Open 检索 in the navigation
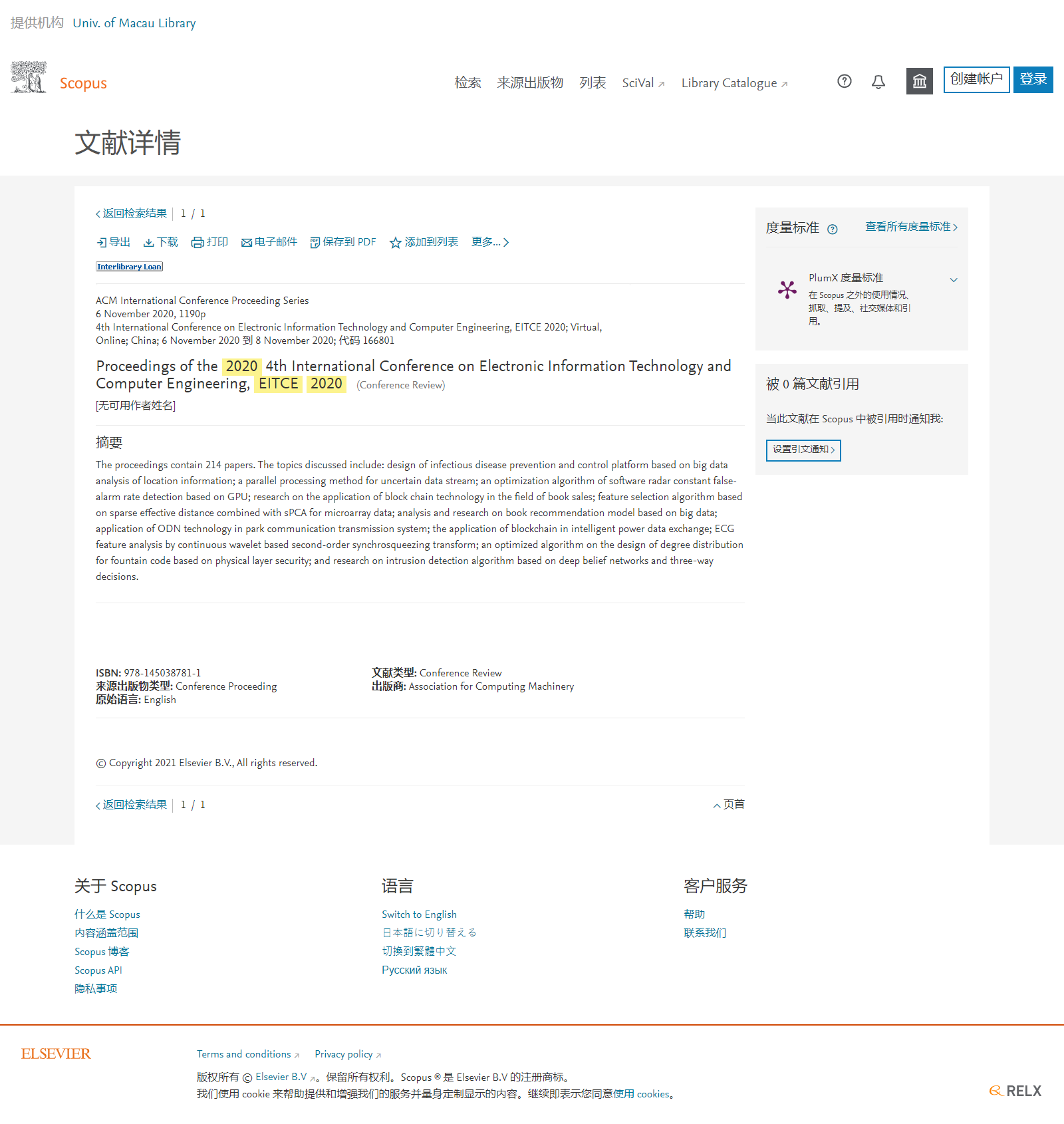 point(467,82)
